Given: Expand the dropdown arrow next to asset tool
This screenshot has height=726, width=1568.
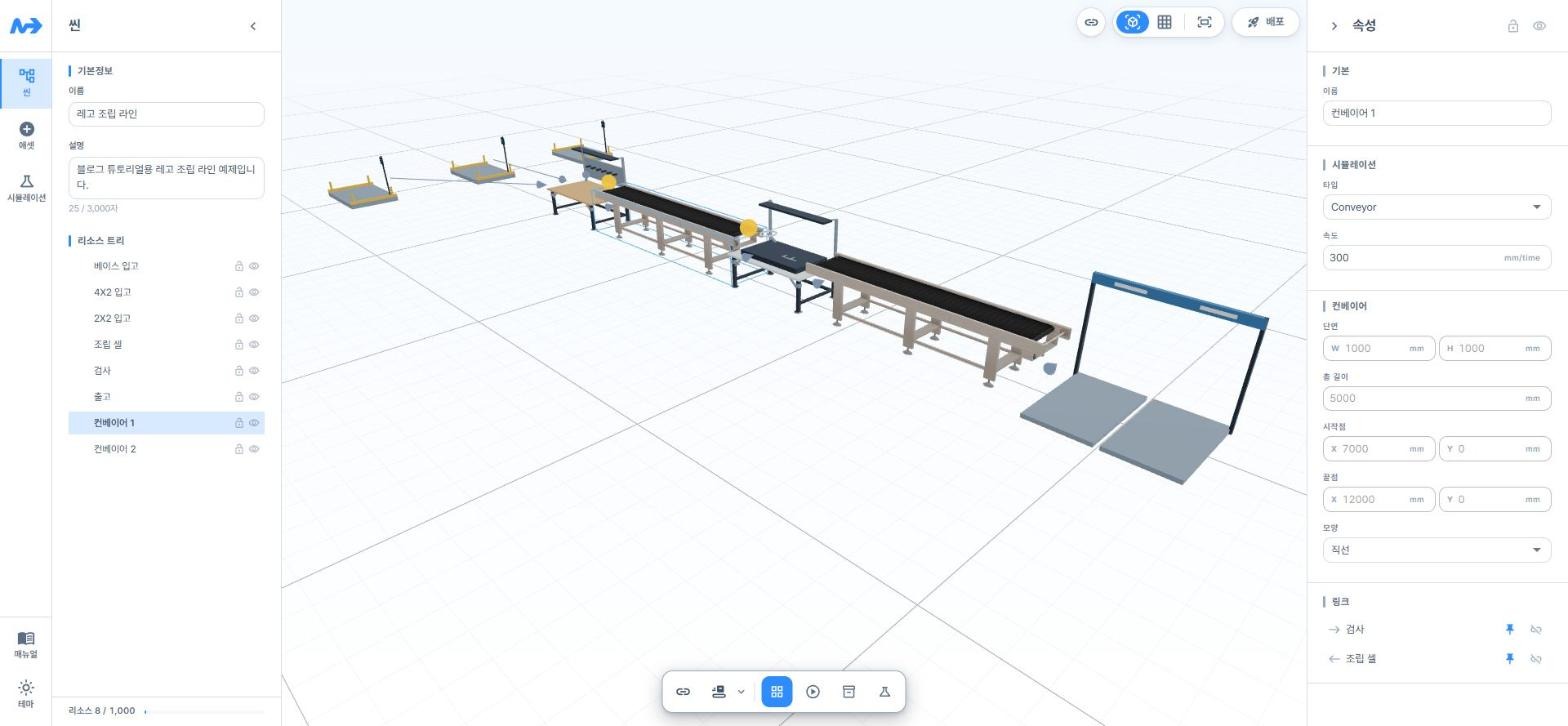Looking at the screenshot, I should tap(741, 692).
